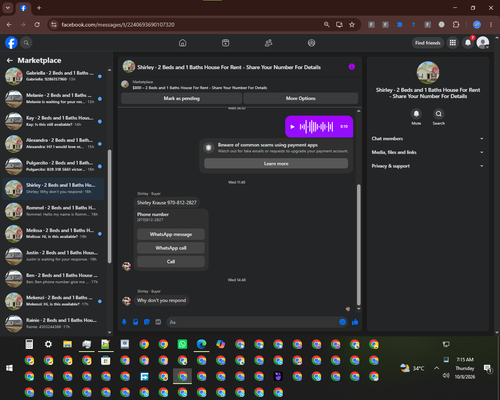View site information in the address bar

coord(54,25)
